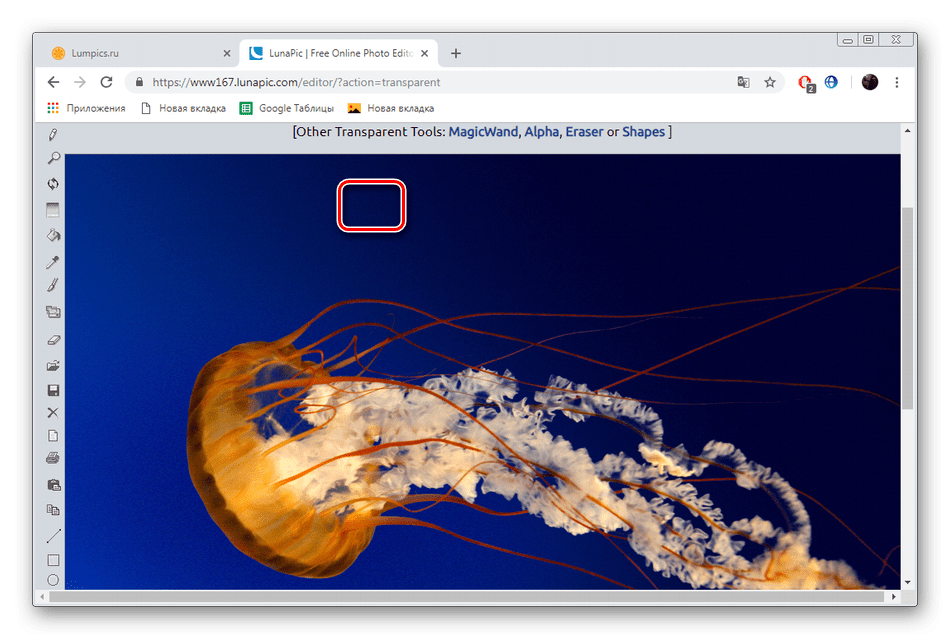Viewport: 950px width, 639px height.
Task: Select the Rectangle shape tool
Action: [x=53, y=560]
